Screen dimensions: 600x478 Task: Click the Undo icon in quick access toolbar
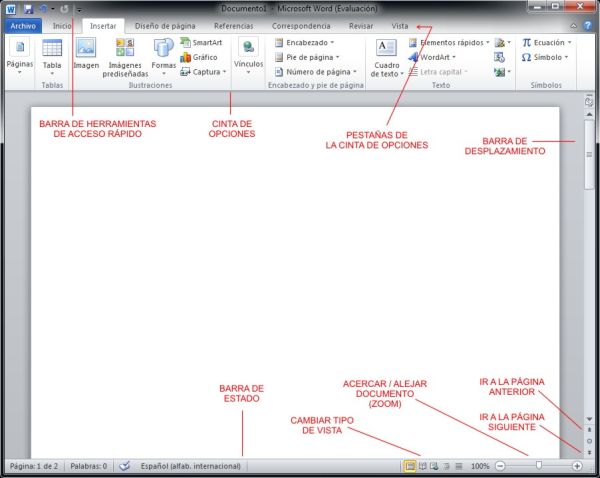coord(44,9)
